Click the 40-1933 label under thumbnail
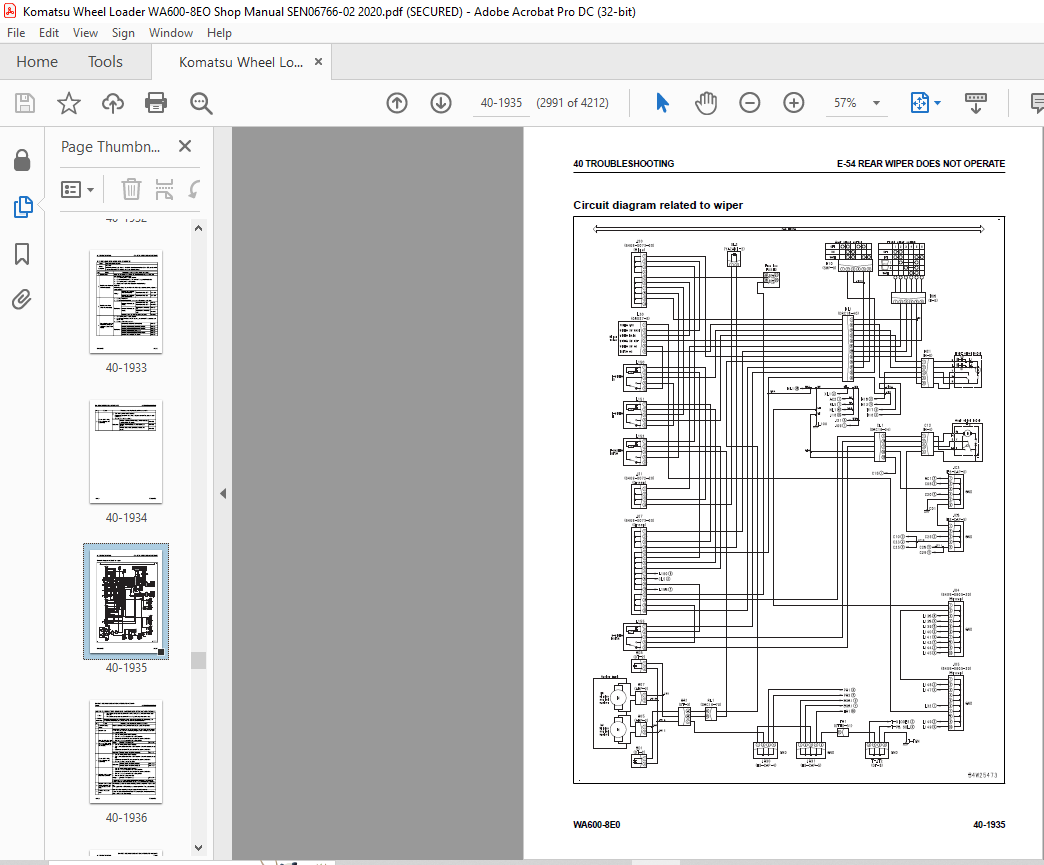1044x865 pixels. tap(126, 368)
